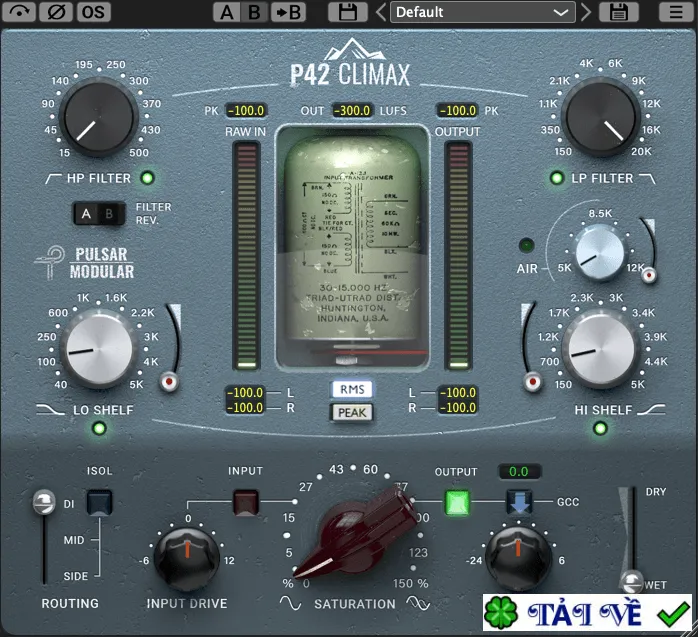Click the double wave icon right of SATURATION

click(418, 603)
